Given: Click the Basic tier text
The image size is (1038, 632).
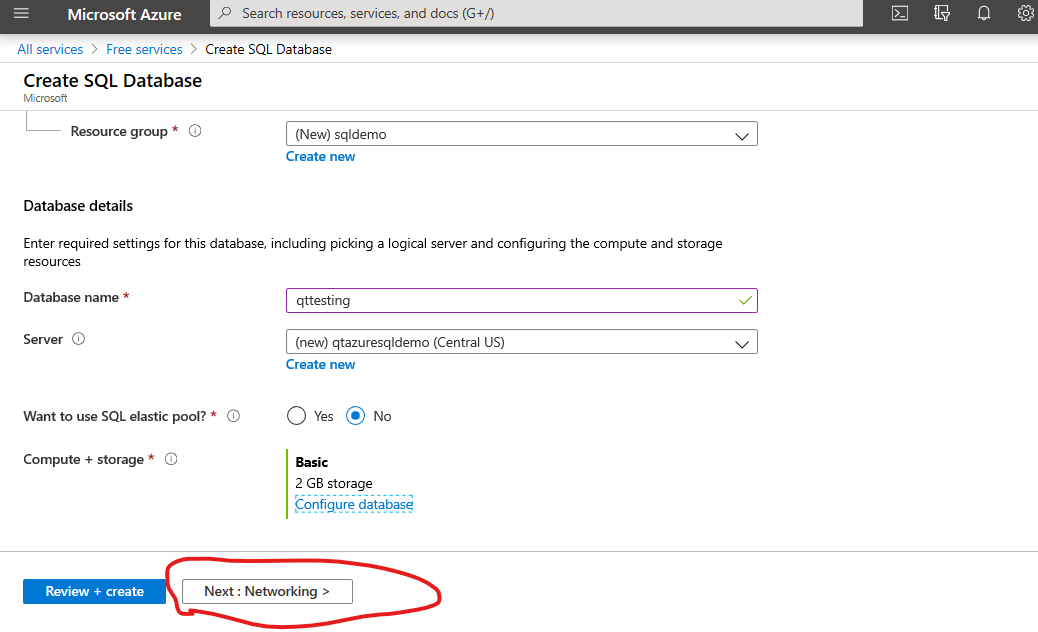Looking at the screenshot, I should click(x=312, y=462).
